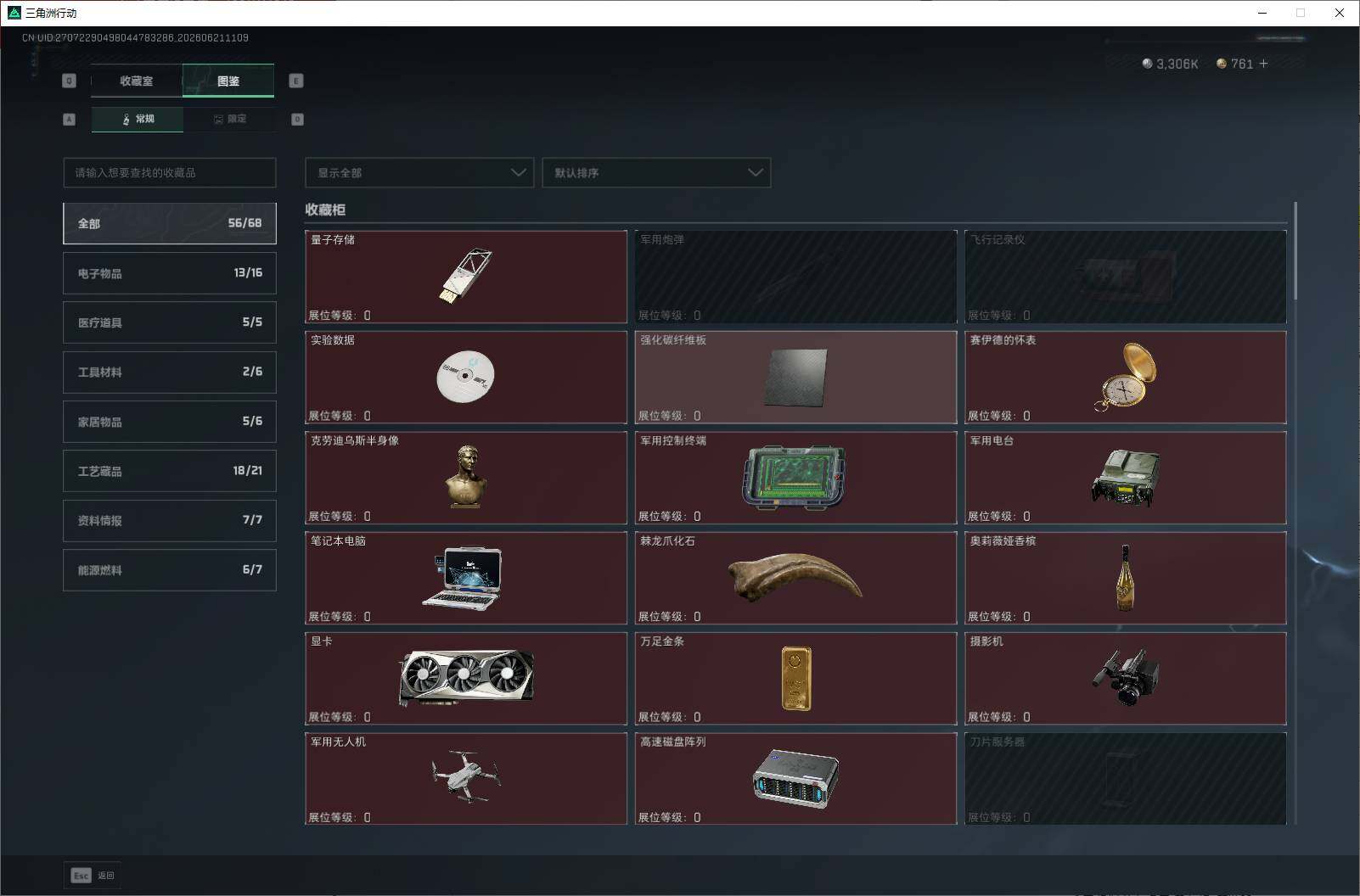
Task: Select the 医疗道具 5/5 category
Action: [x=170, y=322]
